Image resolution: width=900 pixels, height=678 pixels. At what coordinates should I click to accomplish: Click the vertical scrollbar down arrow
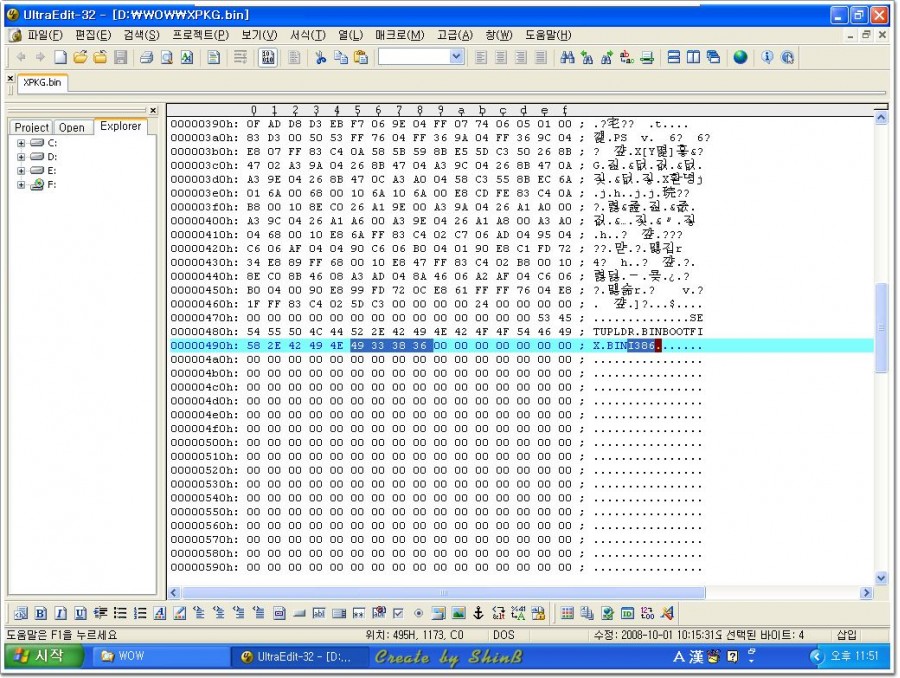click(x=881, y=578)
